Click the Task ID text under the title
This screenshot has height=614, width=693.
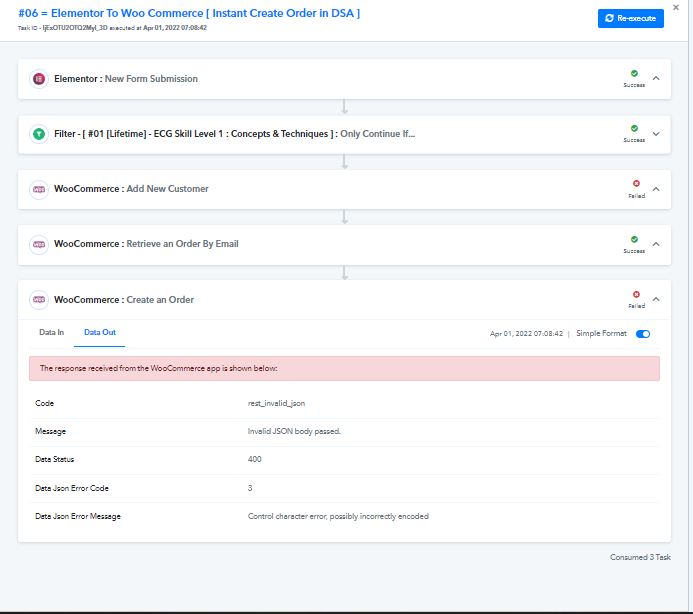(x=112, y=27)
